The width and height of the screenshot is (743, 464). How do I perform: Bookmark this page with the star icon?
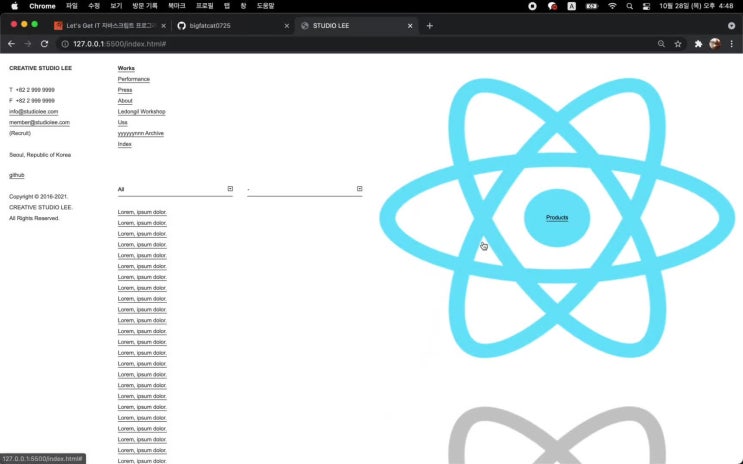(x=678, y=44)
